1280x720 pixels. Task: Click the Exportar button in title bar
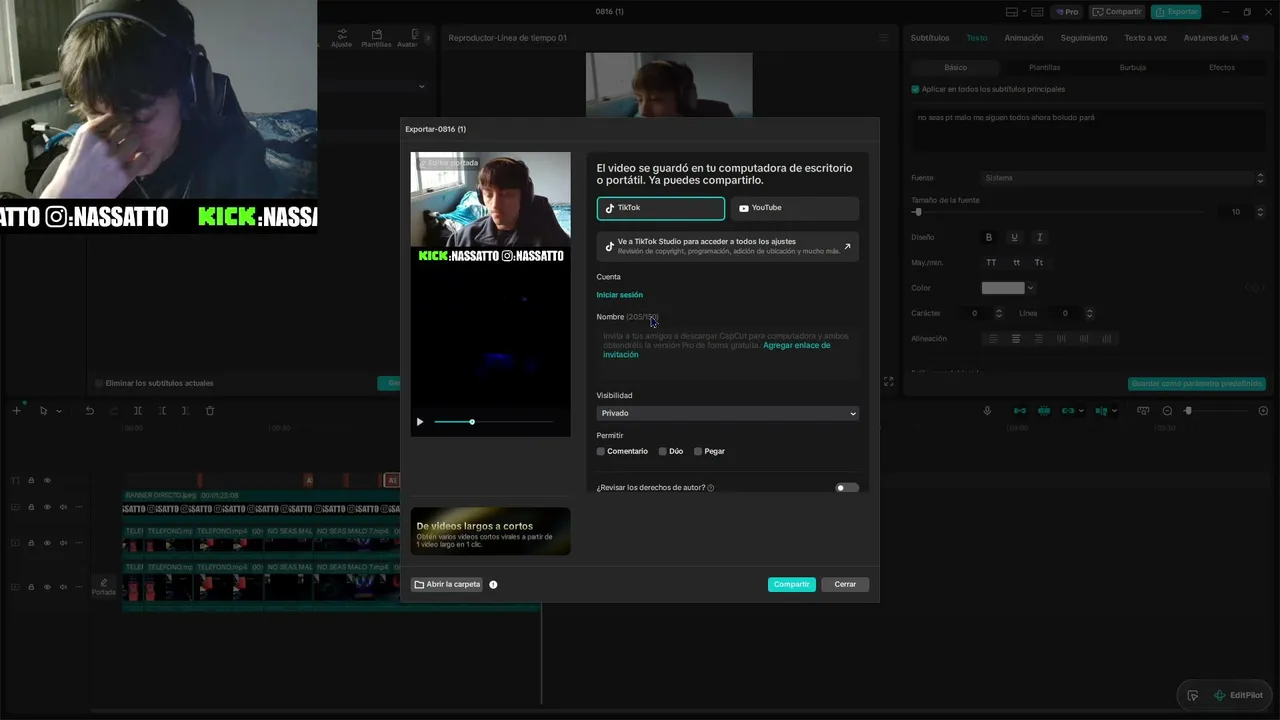pos(1176,12)
